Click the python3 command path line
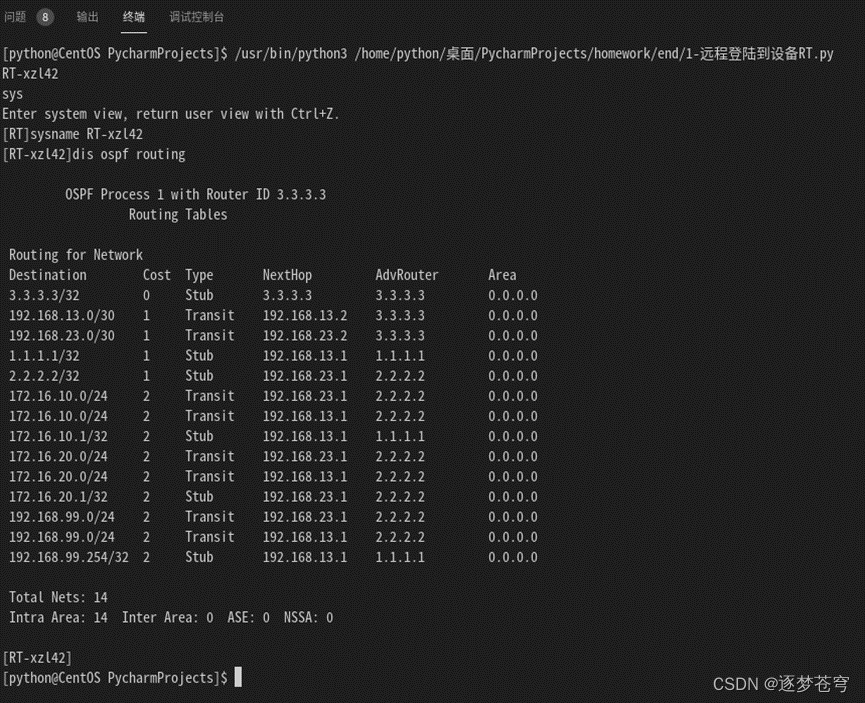The width and height of the screenshot is (865, 703). pyautogui.click(x=418, y=54)
